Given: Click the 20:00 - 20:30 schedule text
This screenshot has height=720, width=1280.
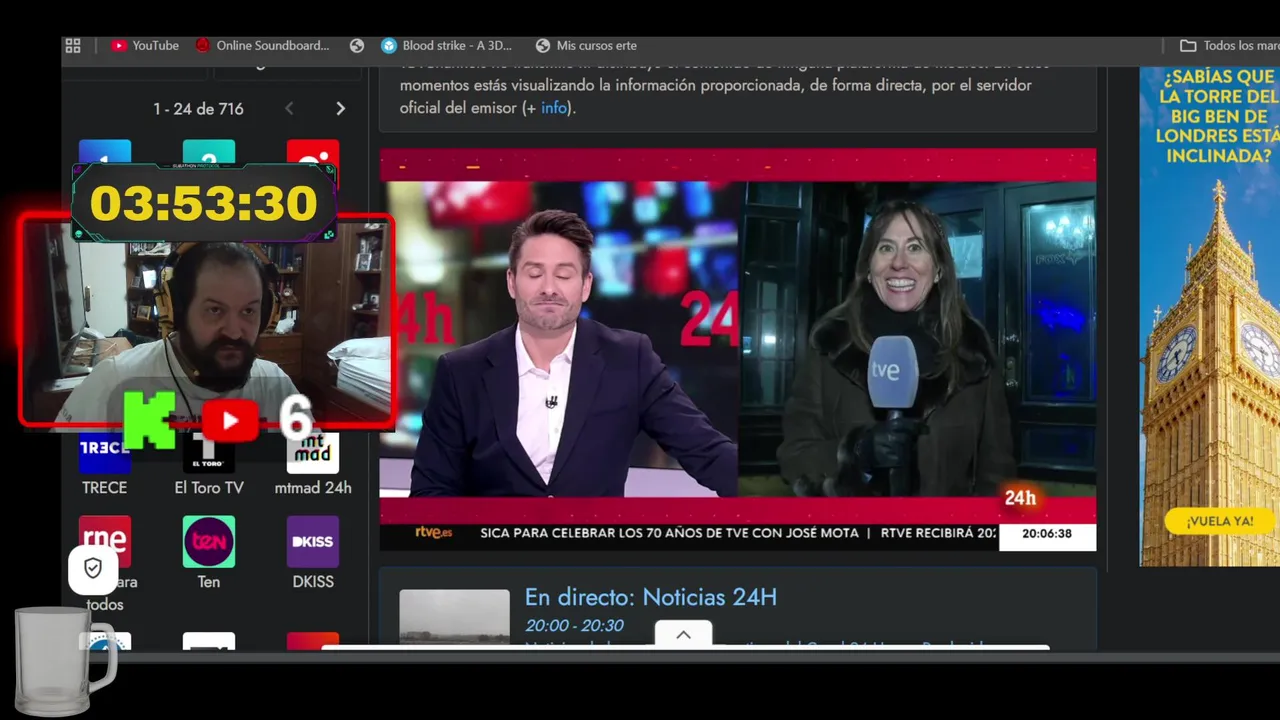Looking at the screenshot, I should point(574,626).
